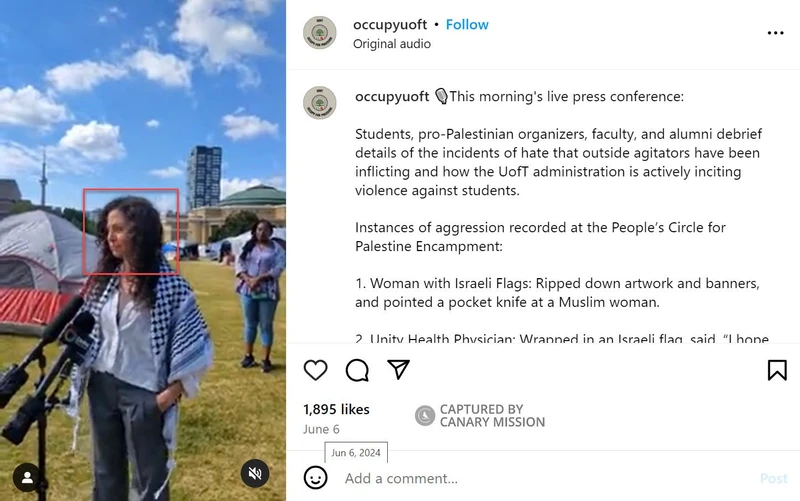The image size is (800, 501).
Task: Open comments with the speech bubble icon
Action: tap(357, 370)
